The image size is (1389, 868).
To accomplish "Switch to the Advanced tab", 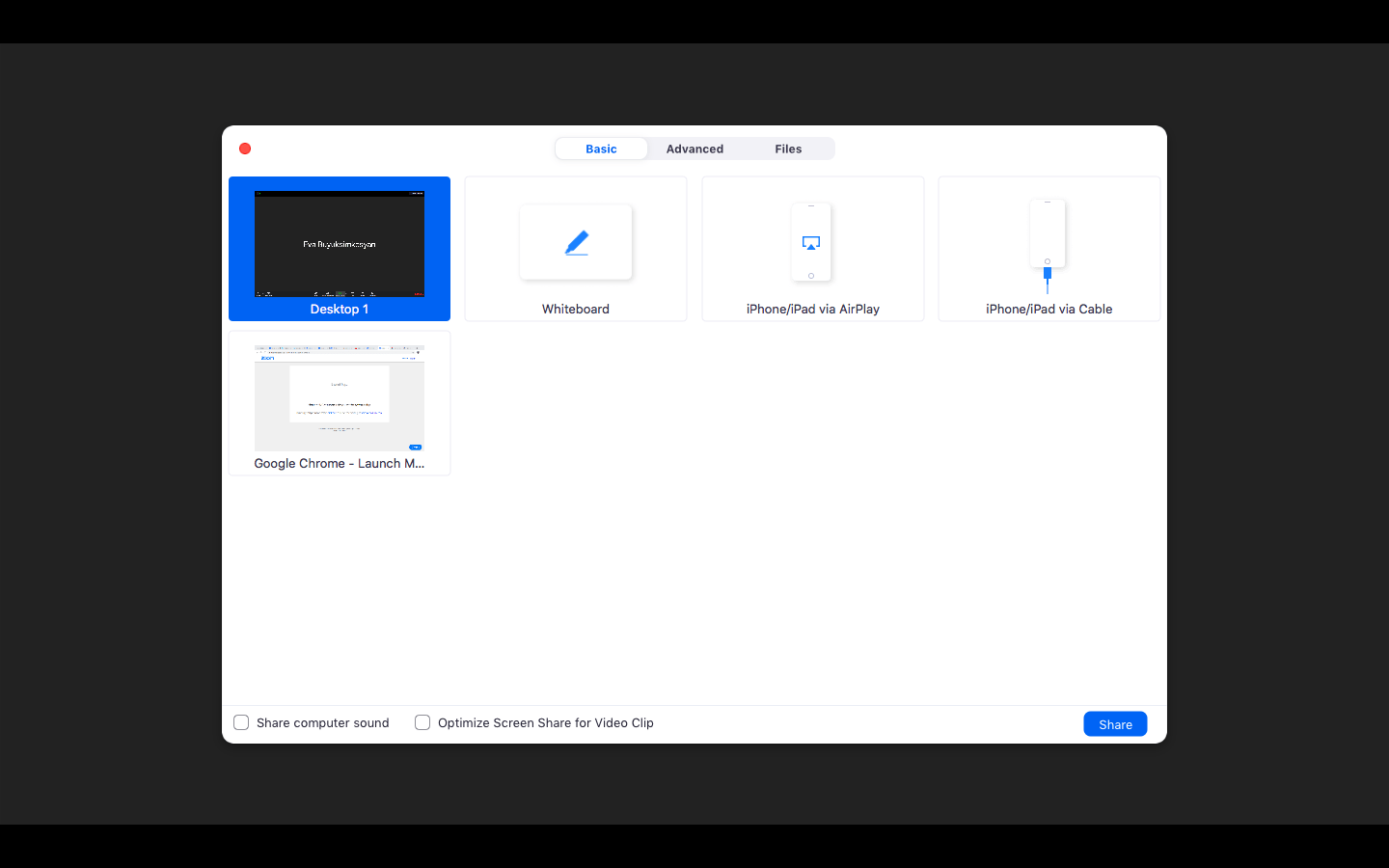I will [694, 149].
